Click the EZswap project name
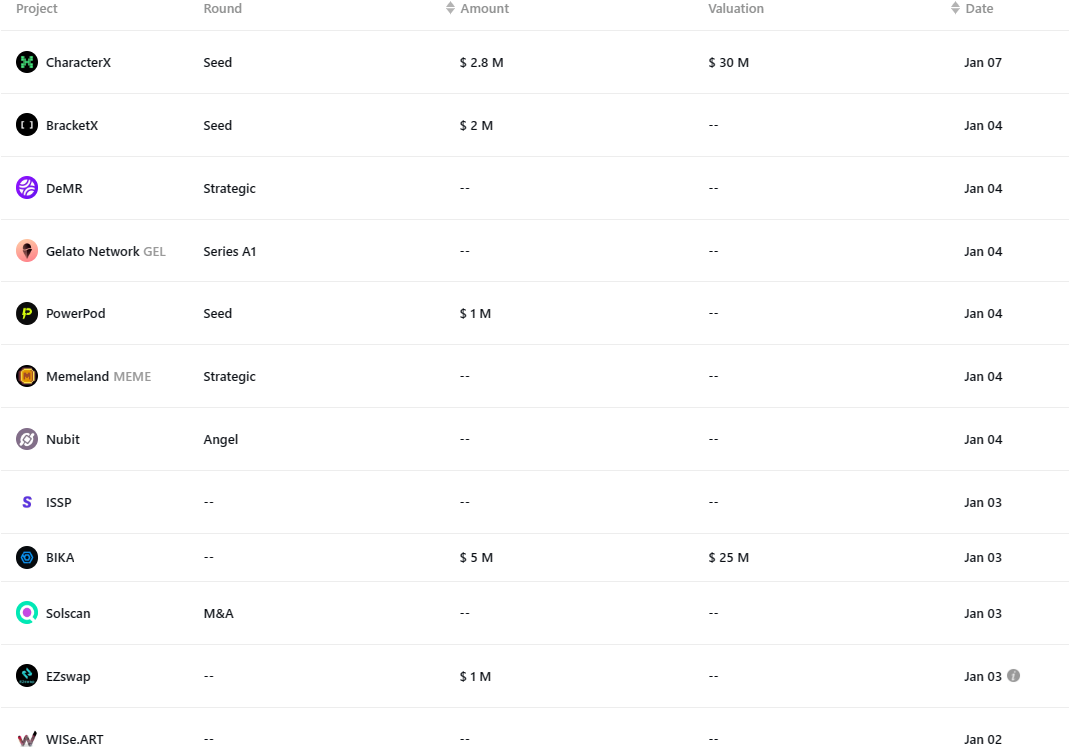This screenshot has width=1069, height=756. tap(68, 676)
